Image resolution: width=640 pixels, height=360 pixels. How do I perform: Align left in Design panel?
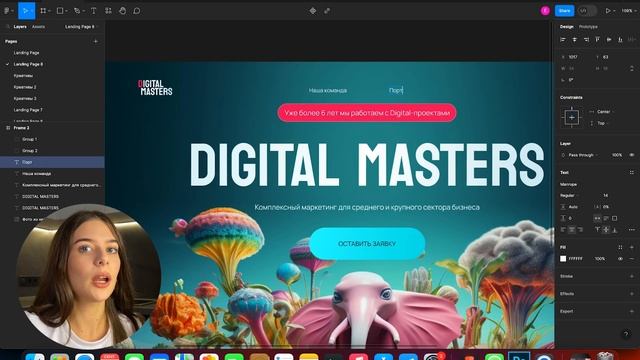563,40
